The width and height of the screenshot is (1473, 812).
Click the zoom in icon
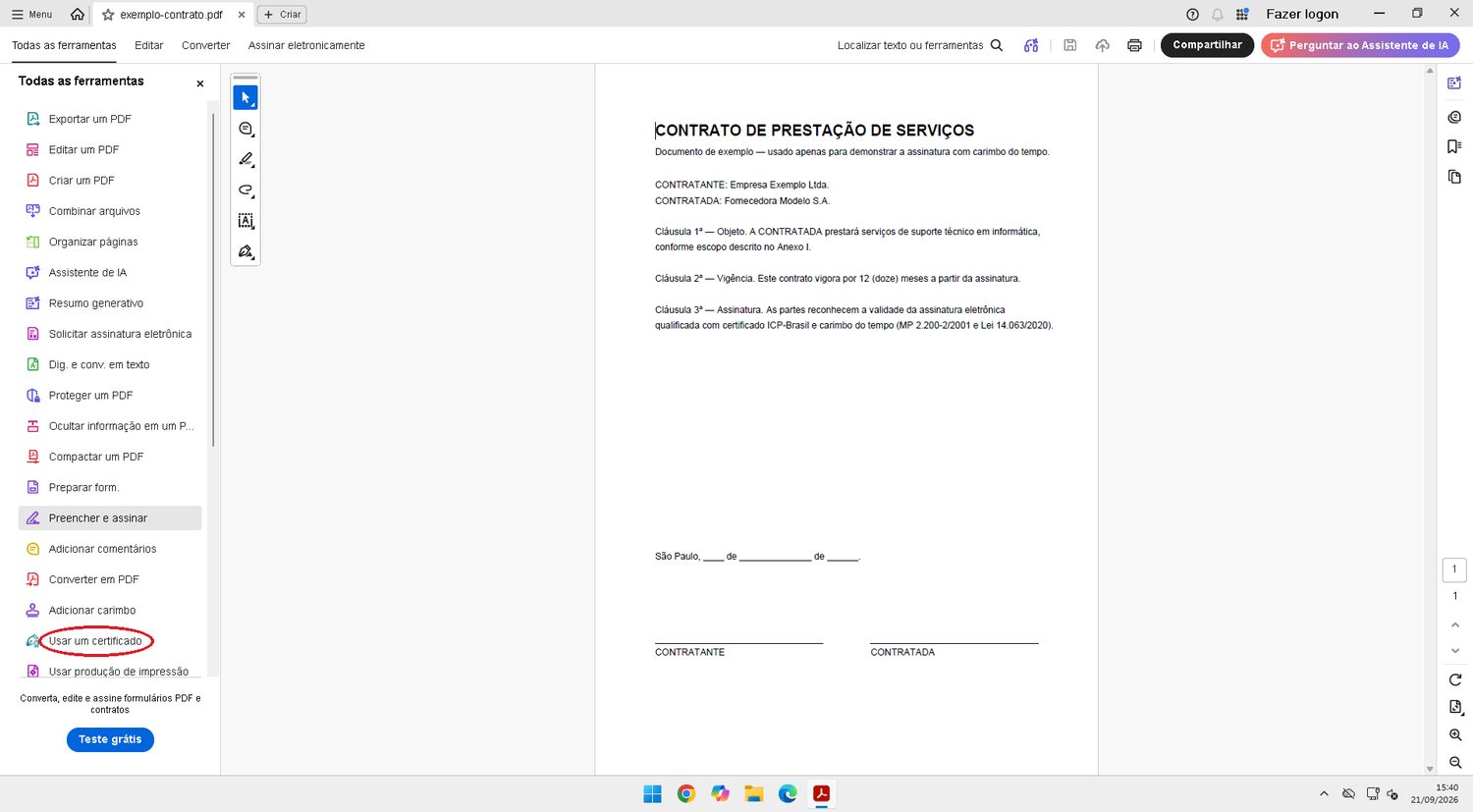[x=1455, y=734]
